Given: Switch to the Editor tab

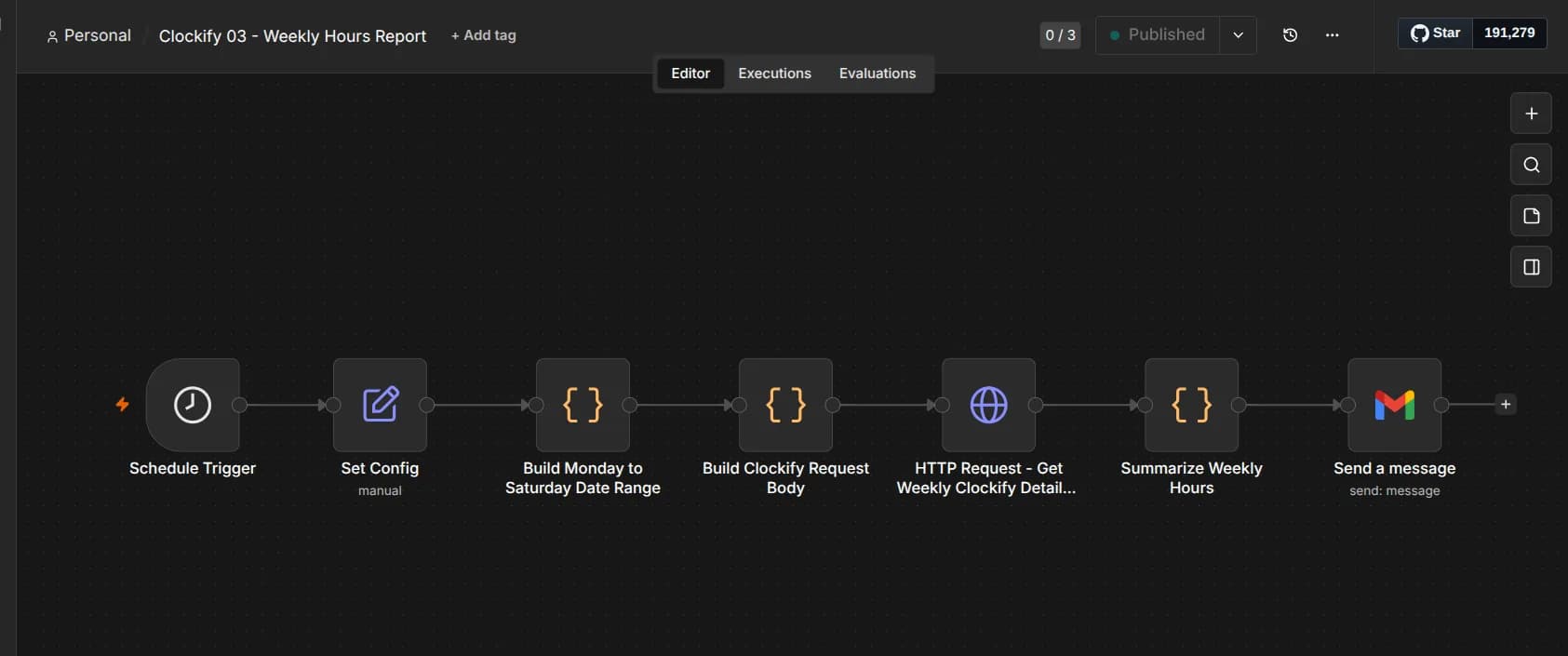Looking at the screenshot, I should point(690,74).
